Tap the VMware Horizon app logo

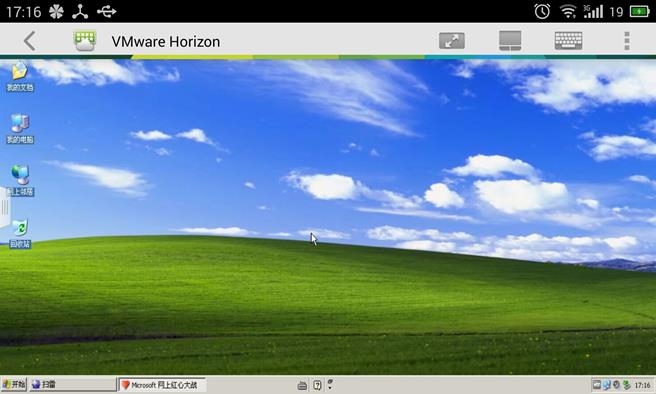tap(85, 41)
